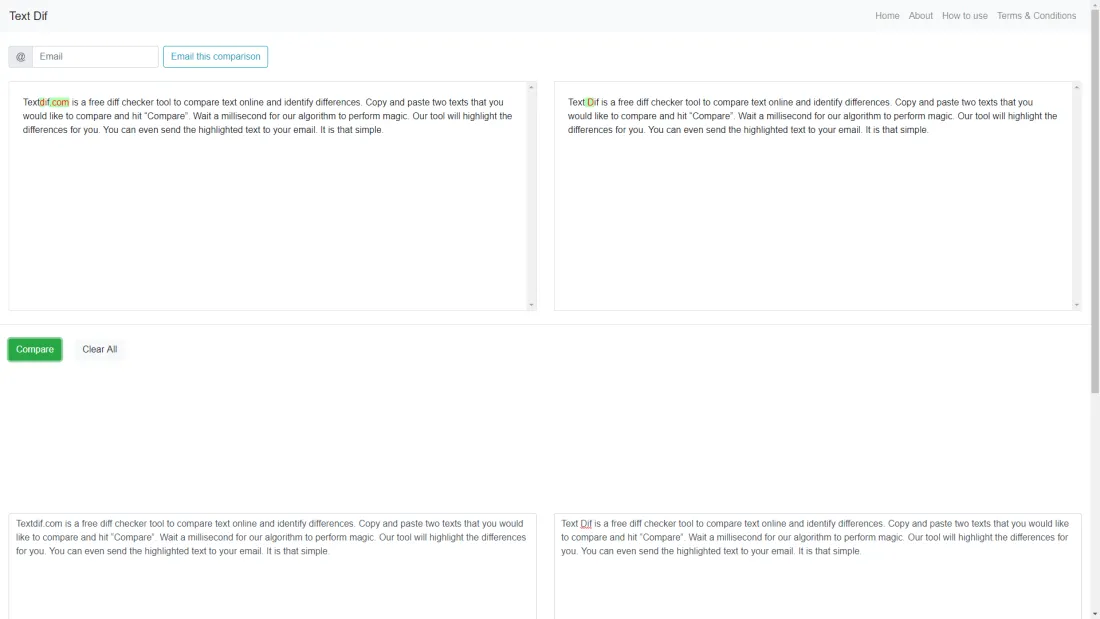The width and height of the screenshot is (1100, 619).
Task: Open the Terms & Conditions page
Action: (x=1037, y=15)
